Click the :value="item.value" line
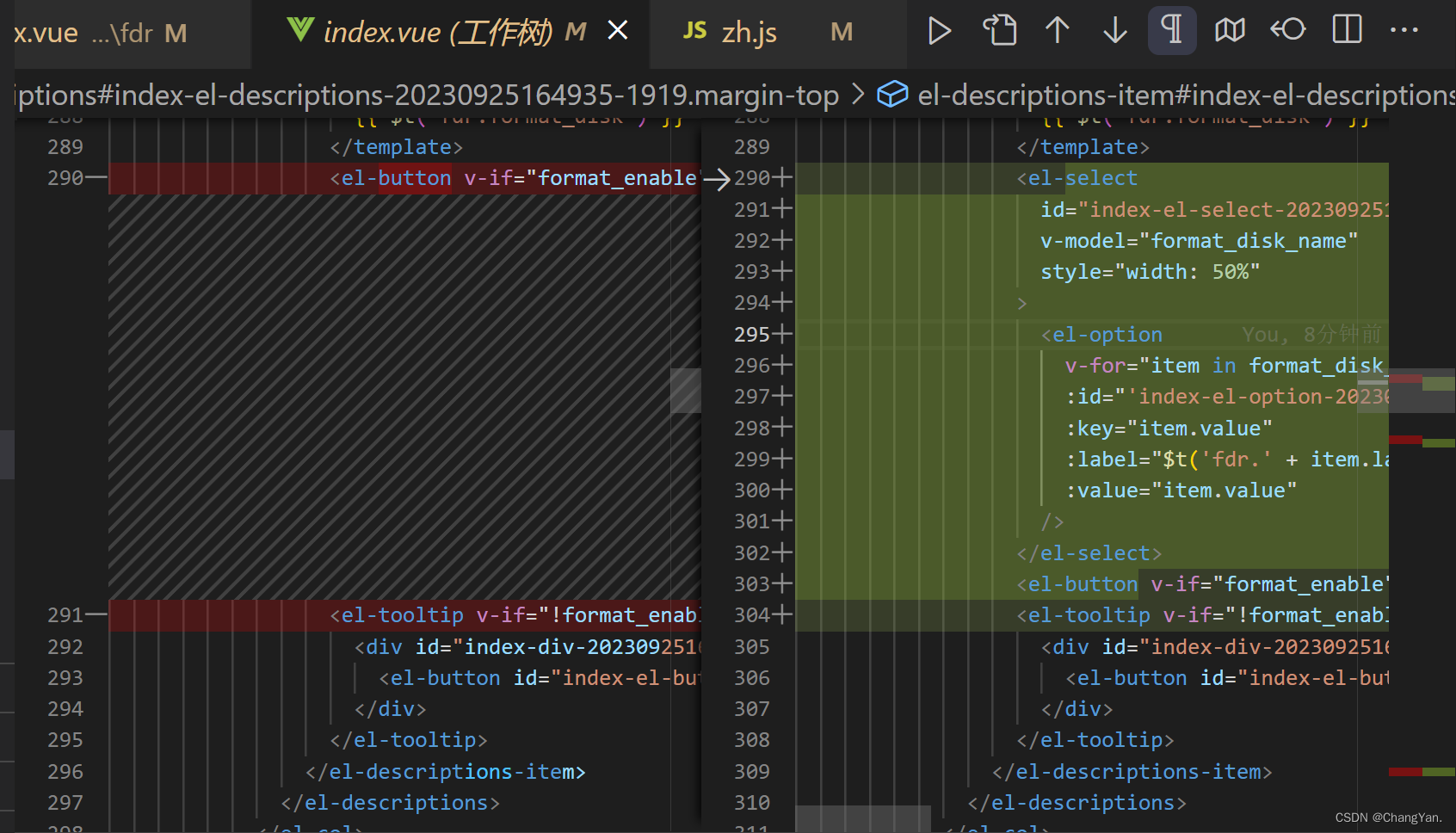This screenshot has height=833, width=1456. click(x=1181, y=491)
